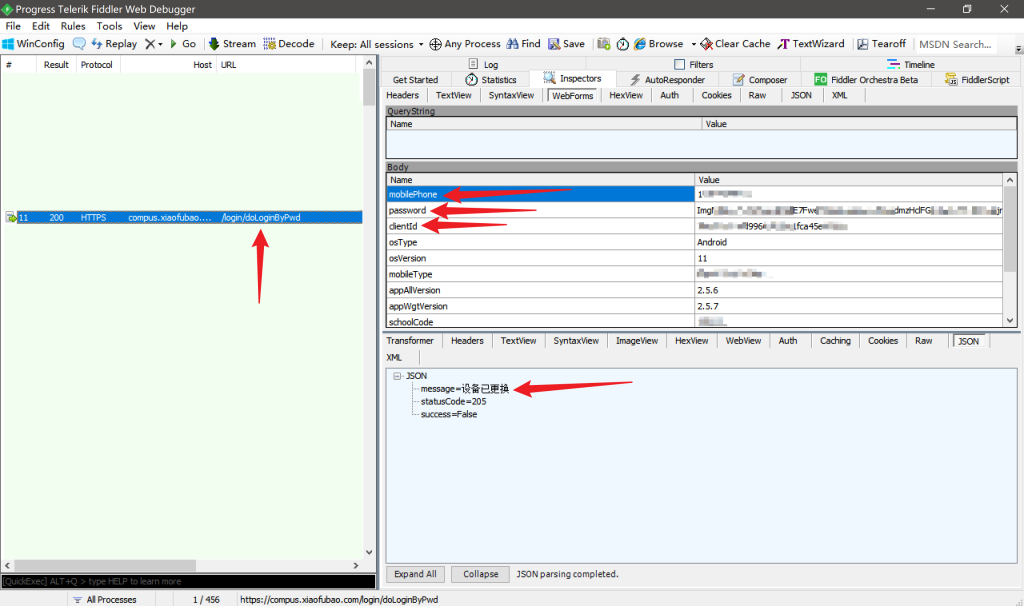Image resolution: width=1024 pixels, height=606 pixels.
Task: Select the WebForms request tab
Action: tap(573, 95)
